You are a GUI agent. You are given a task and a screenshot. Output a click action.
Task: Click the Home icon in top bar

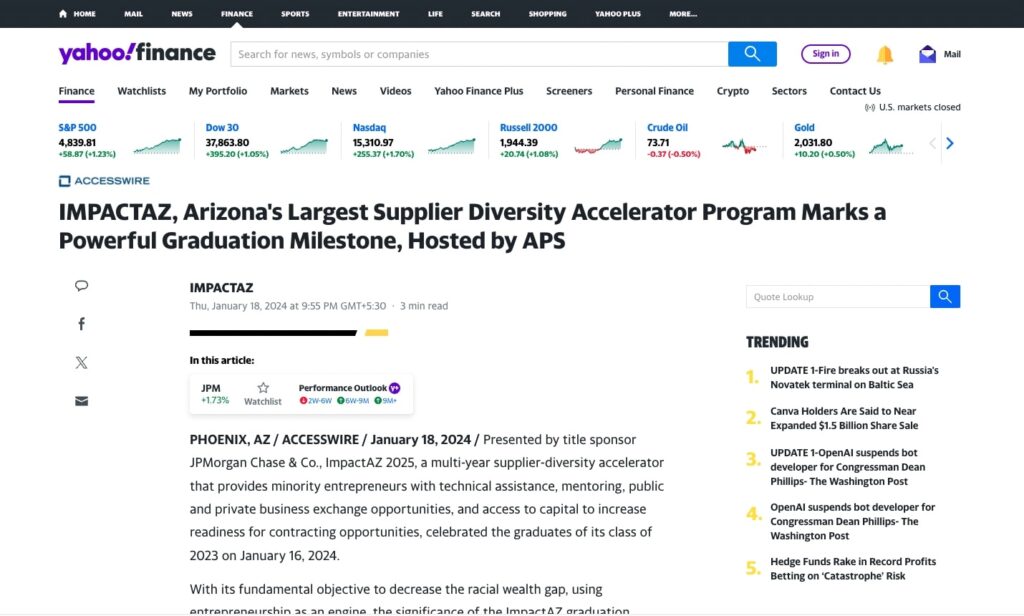[x=63, y=14]
